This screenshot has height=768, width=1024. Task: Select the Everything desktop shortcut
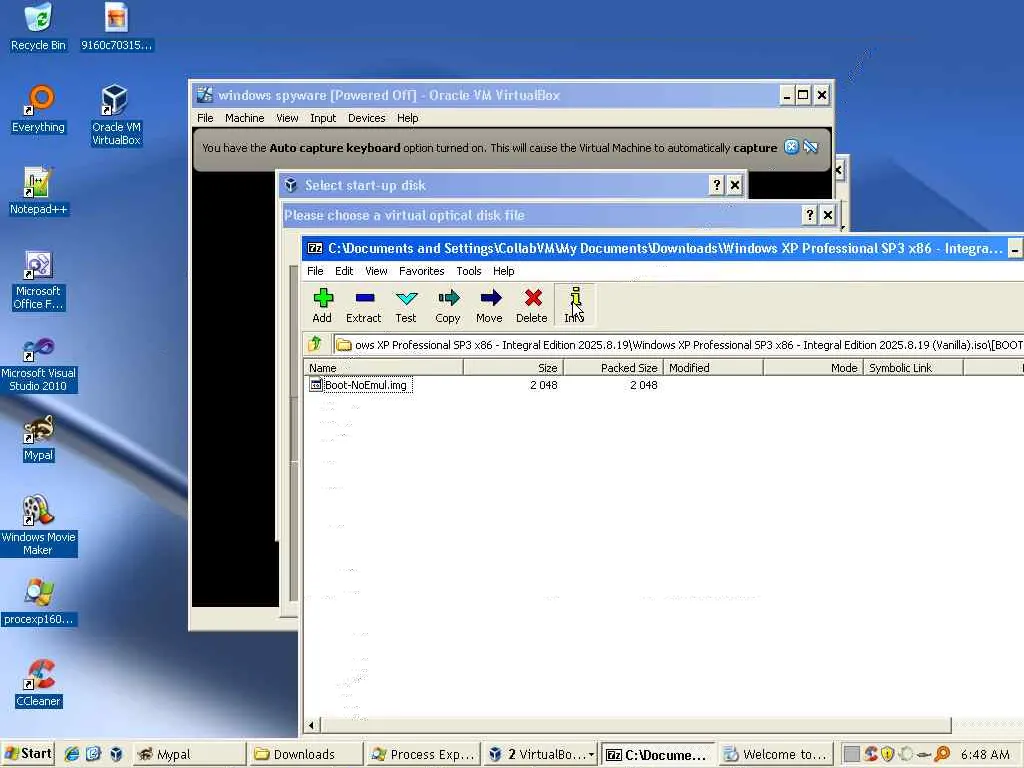click(x=38, y=109)
